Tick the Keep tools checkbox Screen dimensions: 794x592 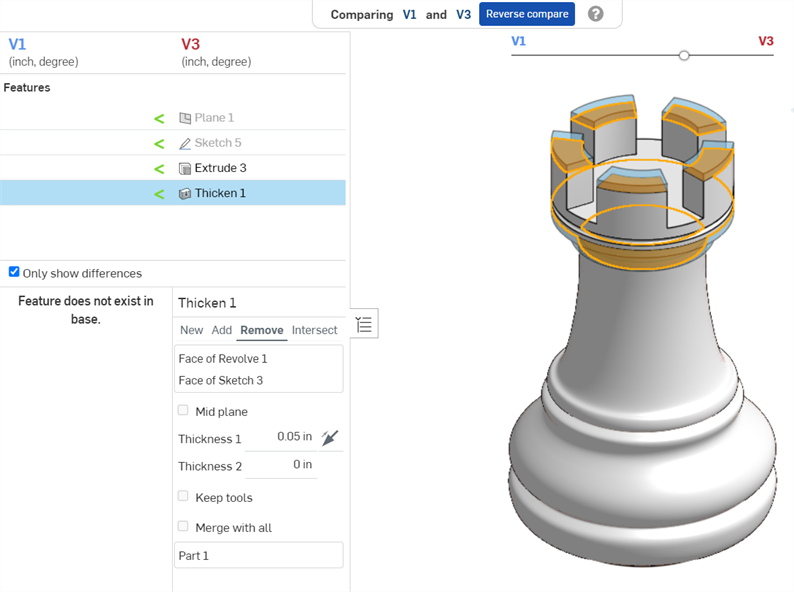183,496
